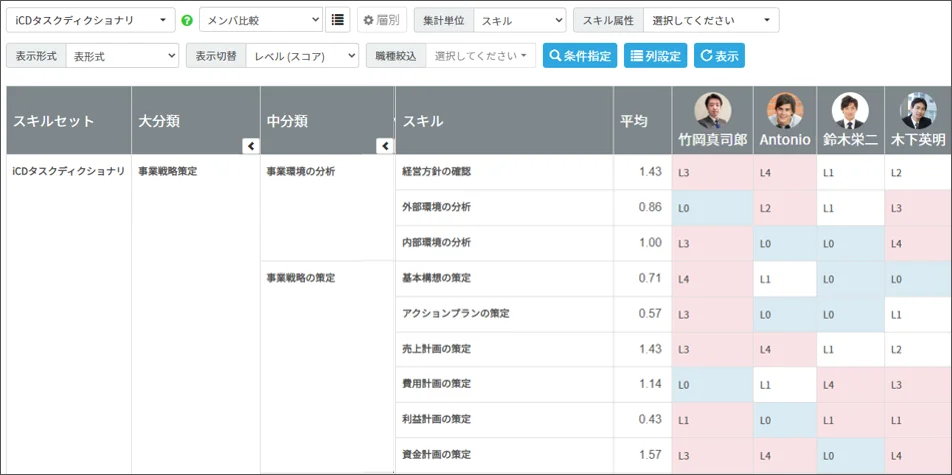
Task: Open the 表示形式 dropdown
Action: [x=122, y=56]
